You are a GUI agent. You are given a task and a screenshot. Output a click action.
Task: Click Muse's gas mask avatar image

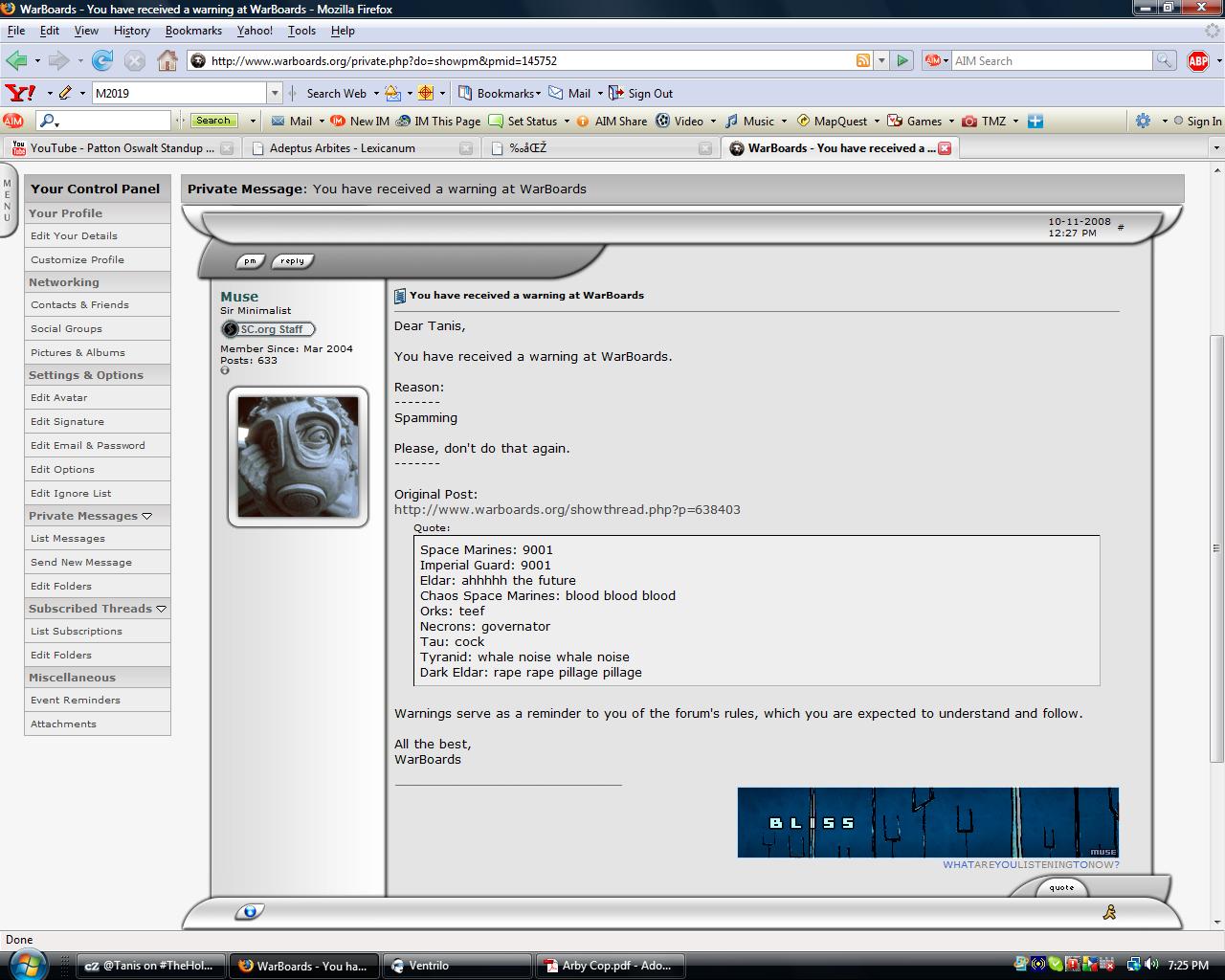point(298,457)
